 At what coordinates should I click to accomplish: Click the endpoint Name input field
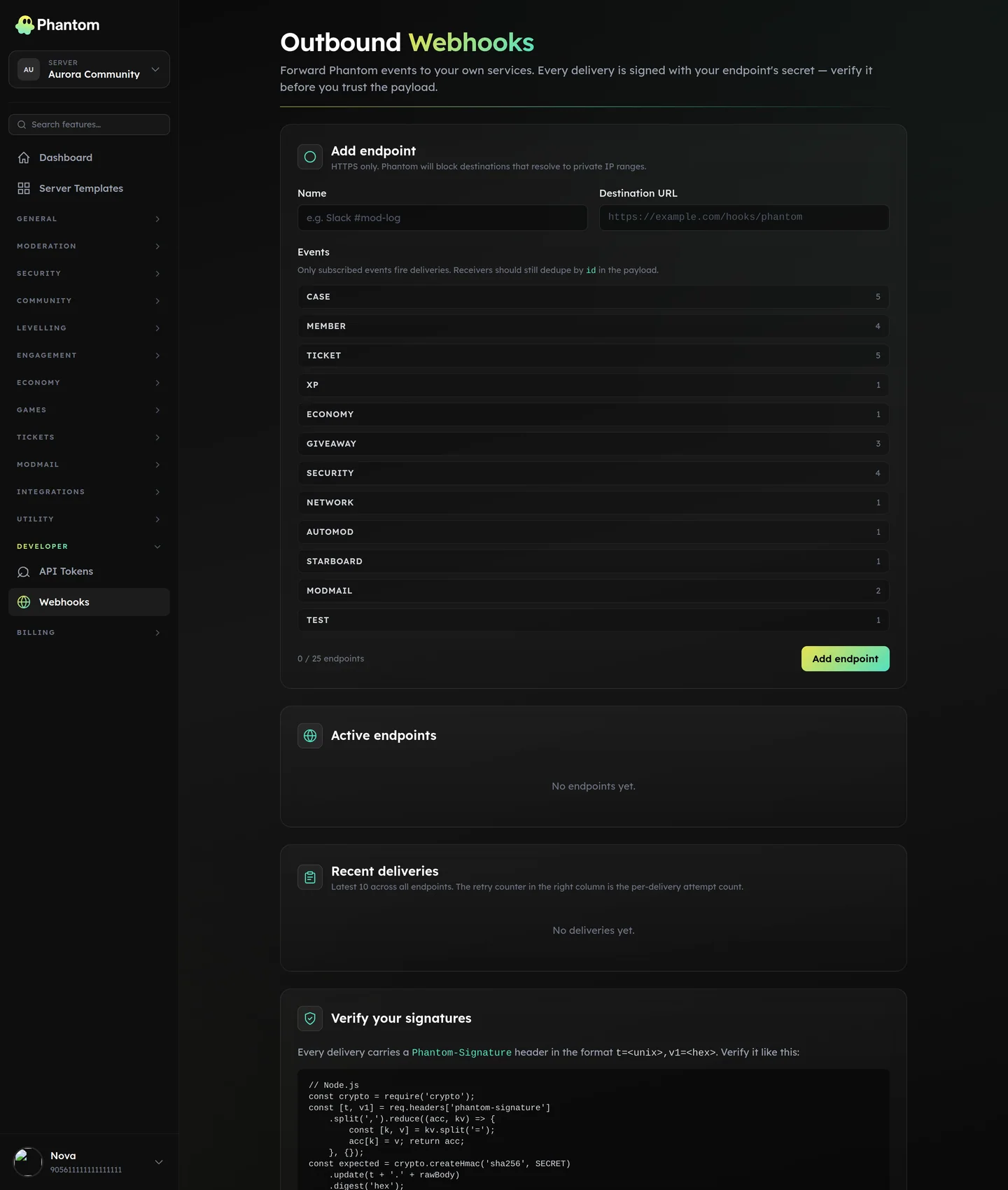click(x=442, y=218)
